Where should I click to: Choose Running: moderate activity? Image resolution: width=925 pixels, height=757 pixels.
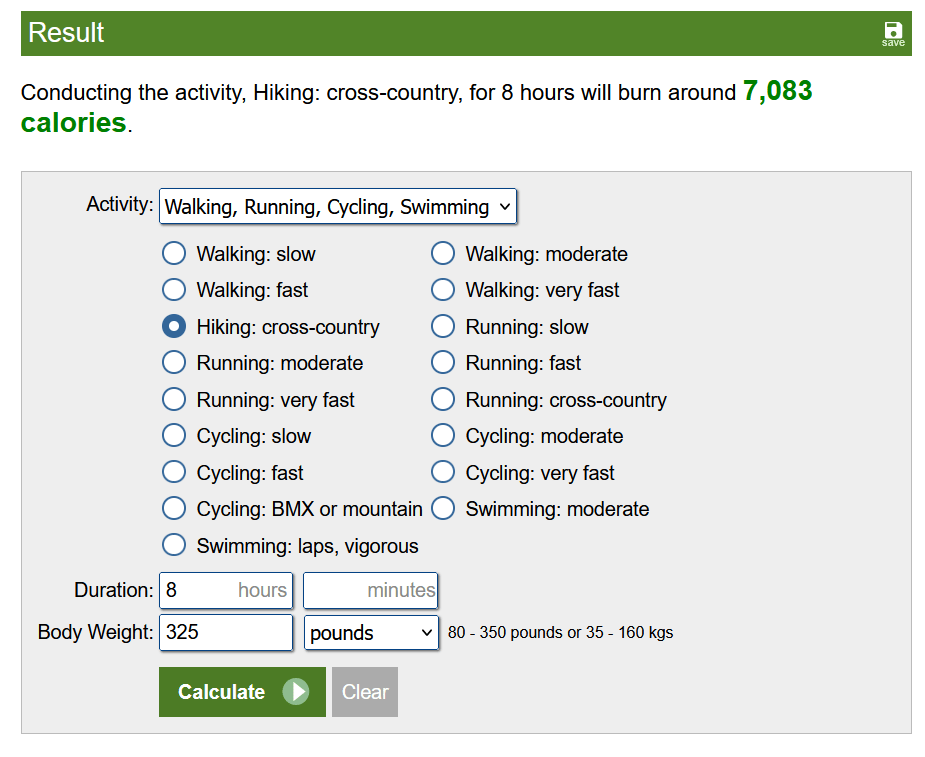pyautogui.click(x=174, y=363)
